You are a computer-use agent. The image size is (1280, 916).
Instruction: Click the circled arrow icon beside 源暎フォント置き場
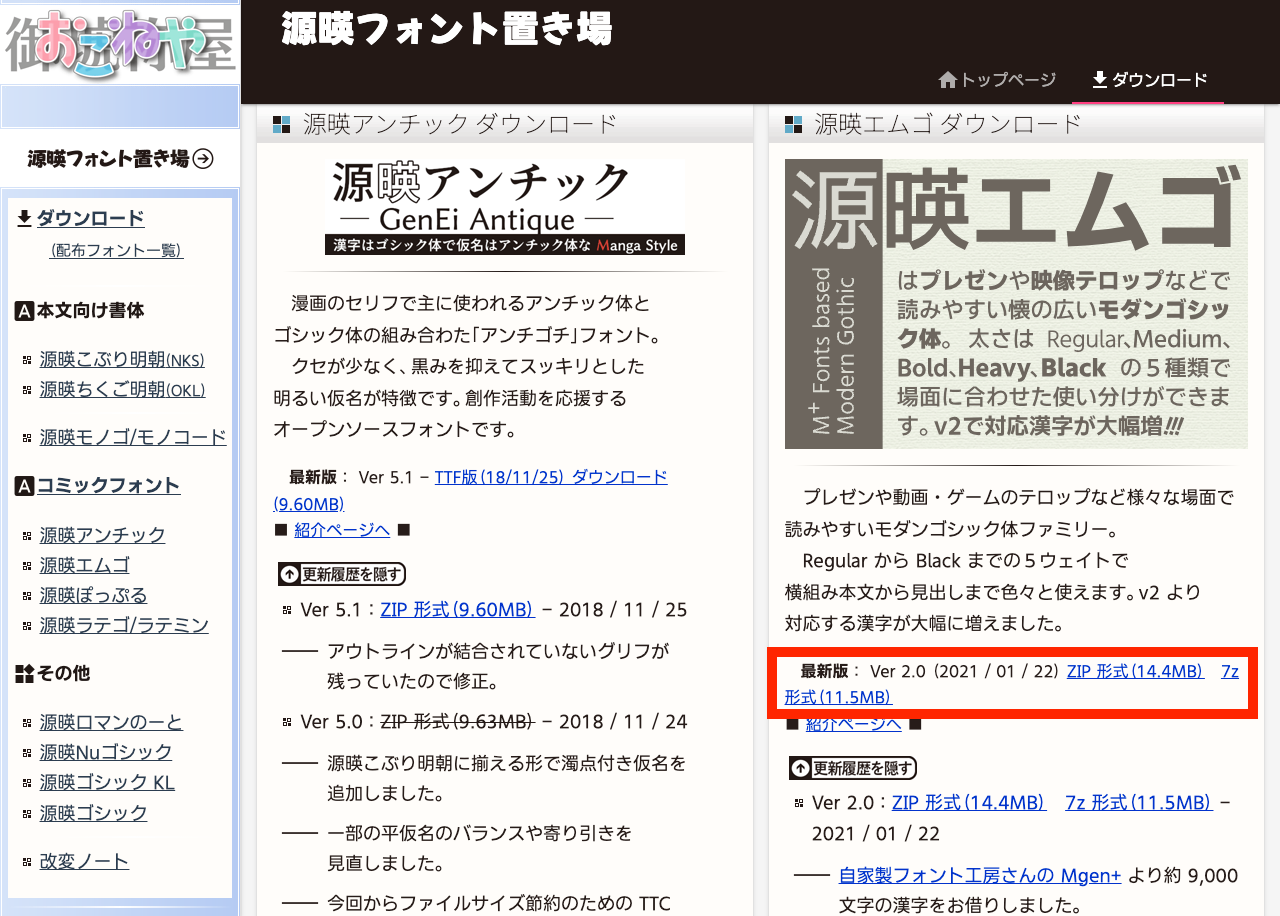pyautogui.click(x=203, y=158)
